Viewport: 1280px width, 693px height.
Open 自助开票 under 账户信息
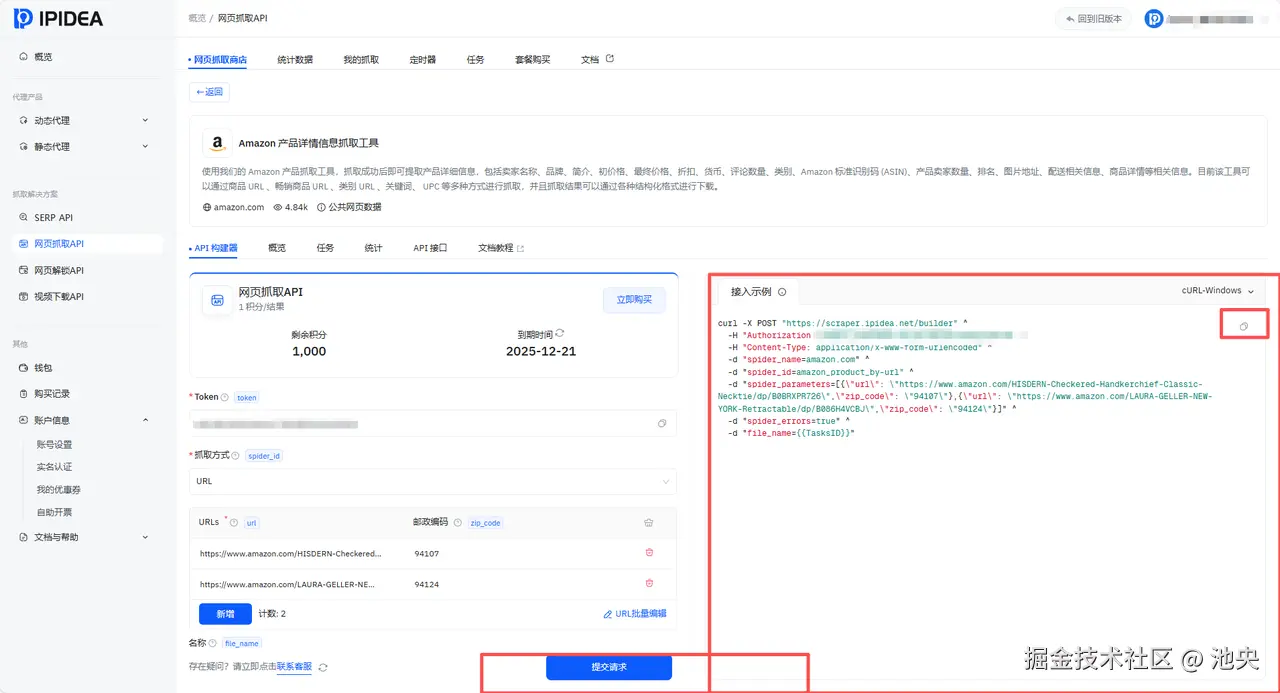[x=54, y=512]
